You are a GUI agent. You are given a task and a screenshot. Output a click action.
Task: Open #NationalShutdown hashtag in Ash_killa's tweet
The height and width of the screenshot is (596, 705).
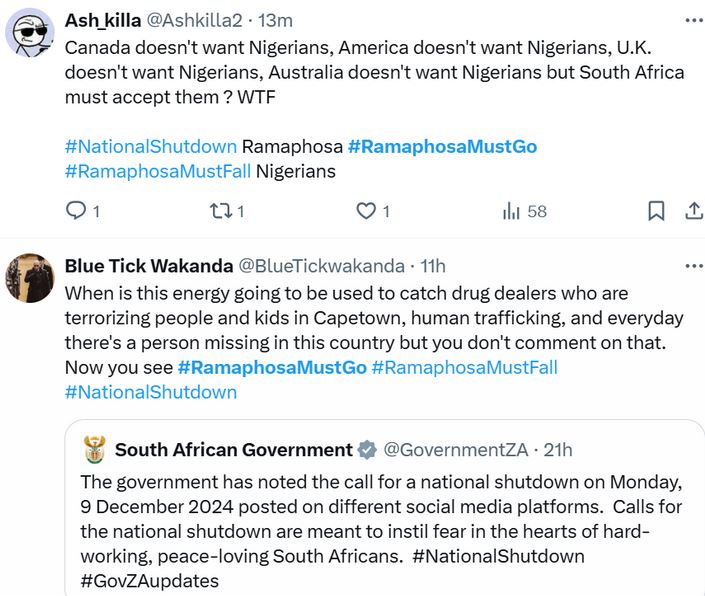tap(150, 146)
